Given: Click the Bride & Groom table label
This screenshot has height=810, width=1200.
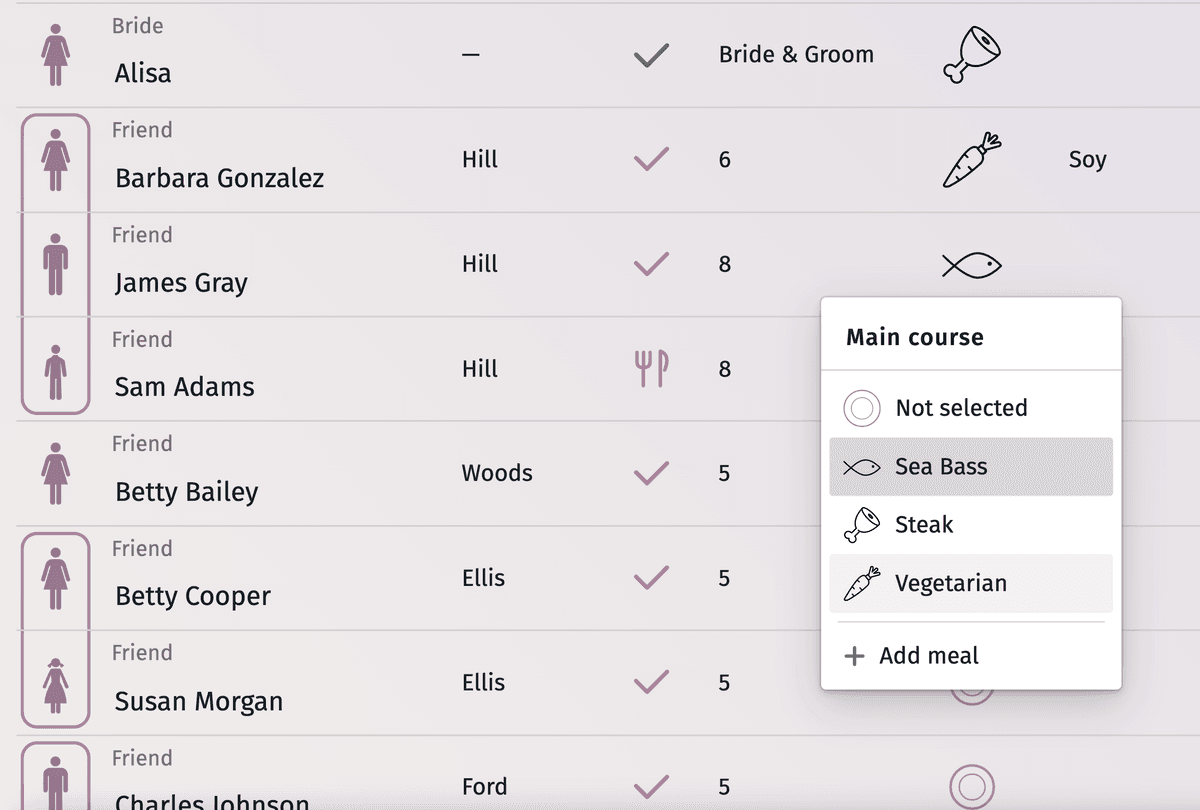Looking at the screenshot, I should pos(796,55).
